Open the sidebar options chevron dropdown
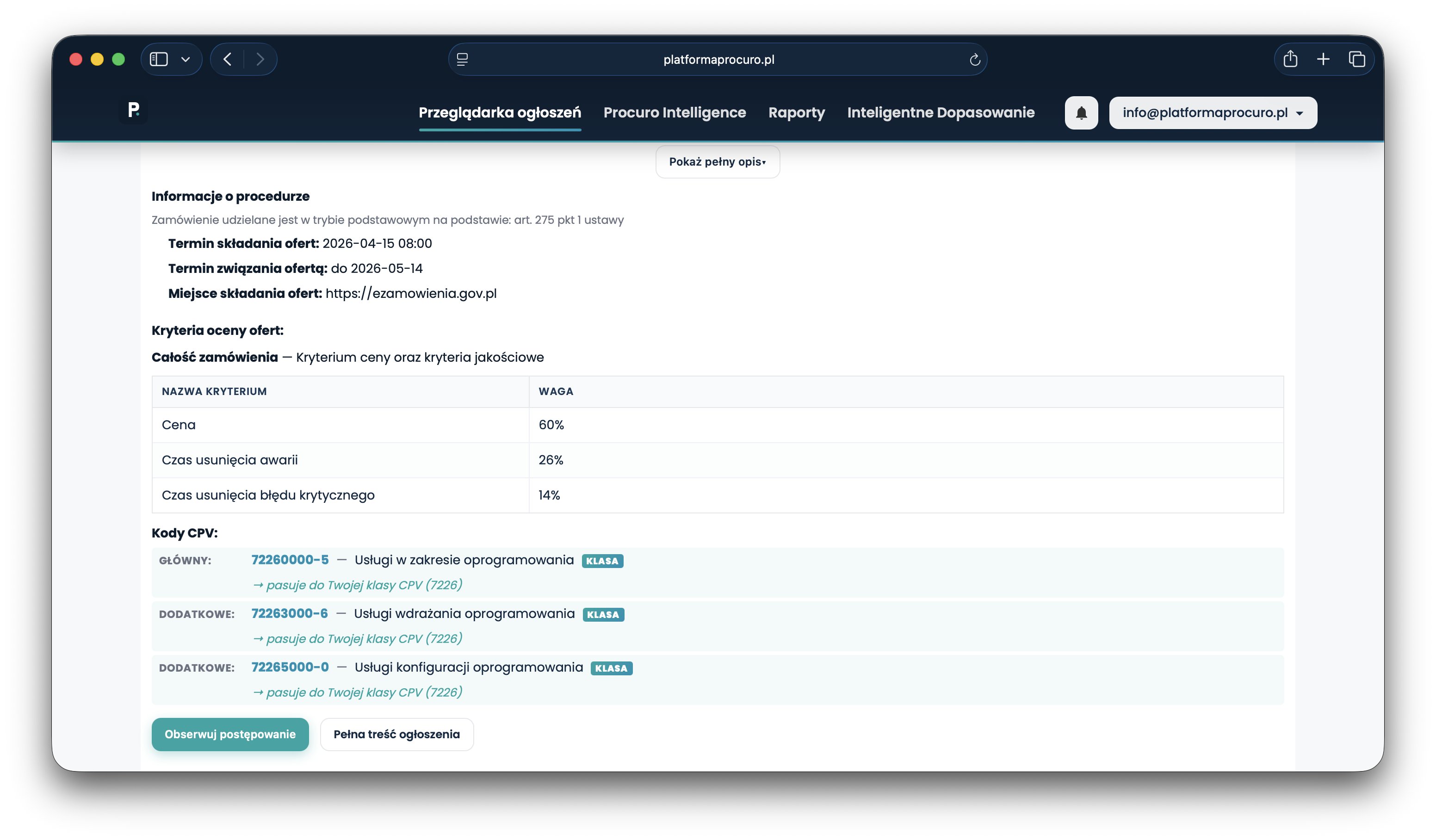The height and width of the screenshot is (840, 1436). [x=186, y=59]
